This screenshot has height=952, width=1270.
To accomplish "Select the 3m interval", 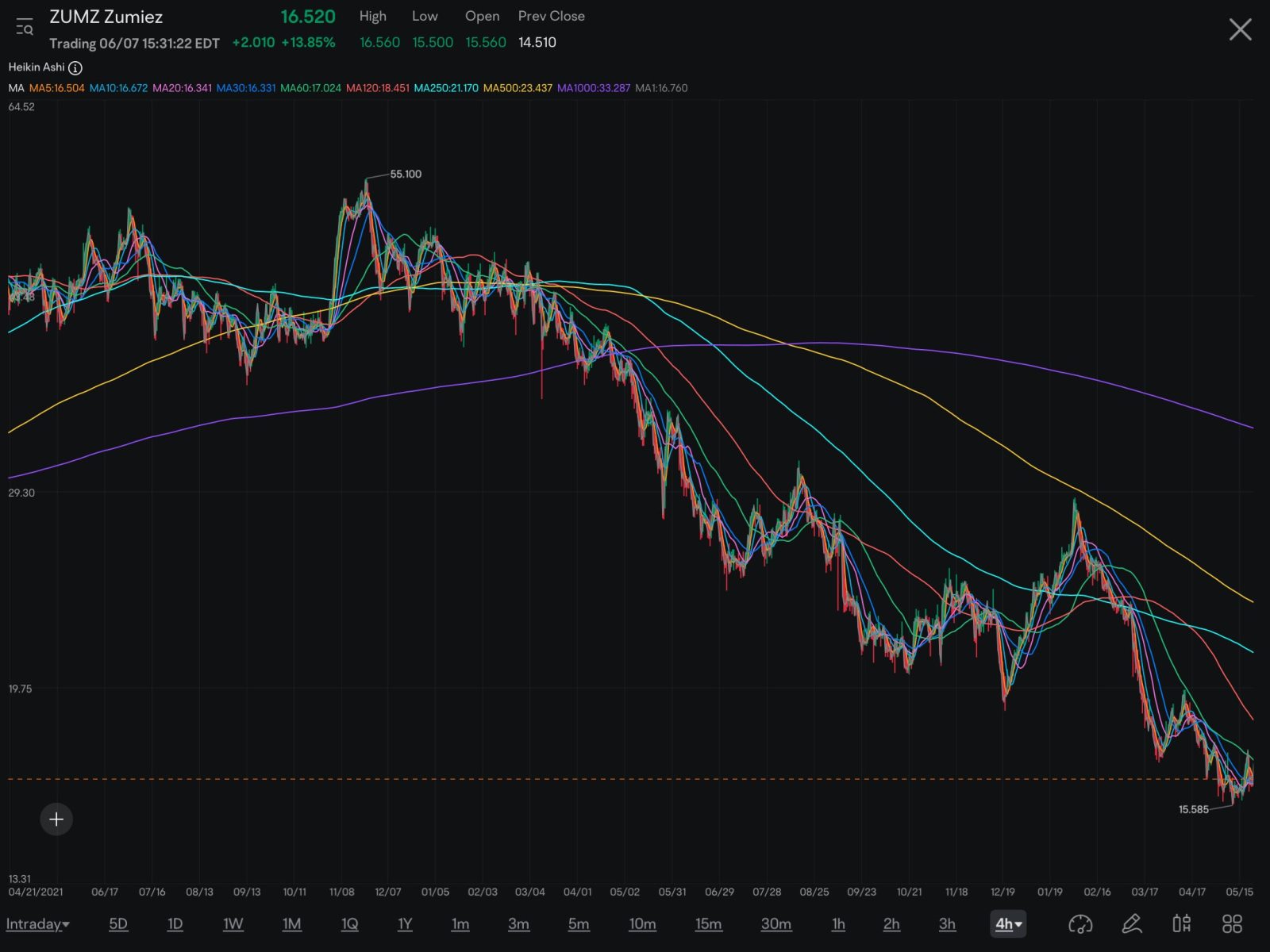I will tap(518, 924).
